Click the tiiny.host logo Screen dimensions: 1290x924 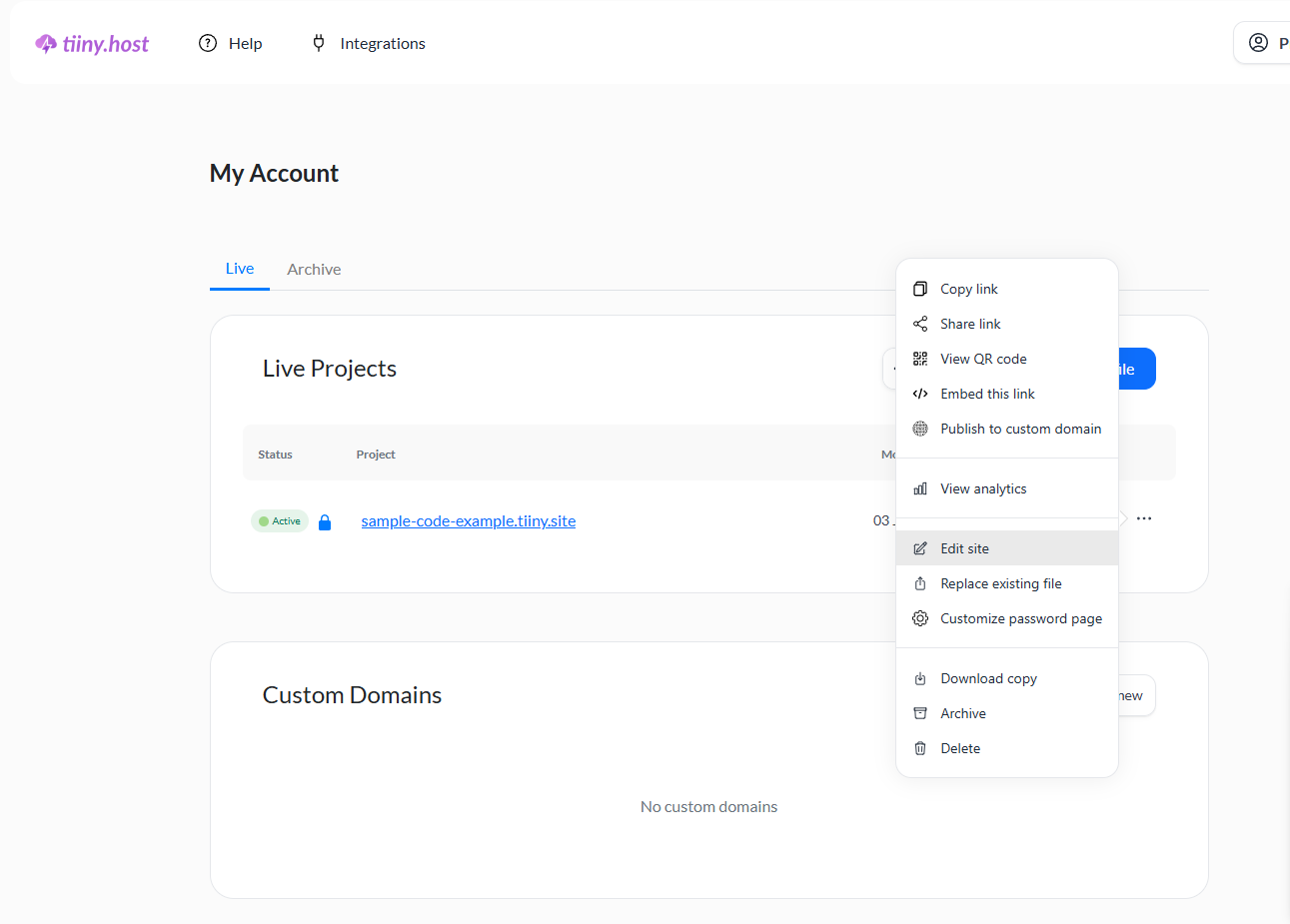click(92, 44)
